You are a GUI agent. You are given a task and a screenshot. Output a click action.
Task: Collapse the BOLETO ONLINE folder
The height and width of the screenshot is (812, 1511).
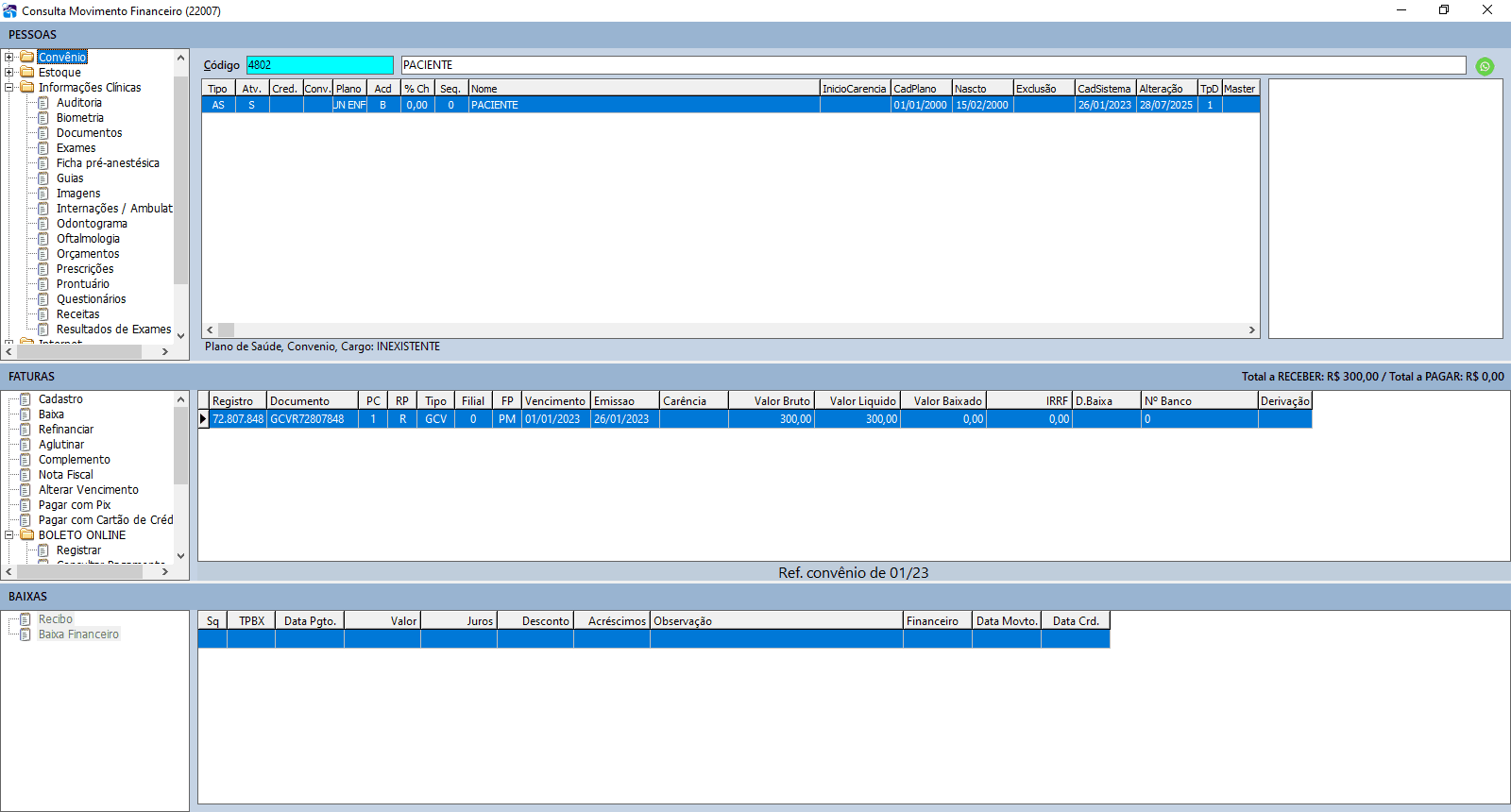[9, 535]
